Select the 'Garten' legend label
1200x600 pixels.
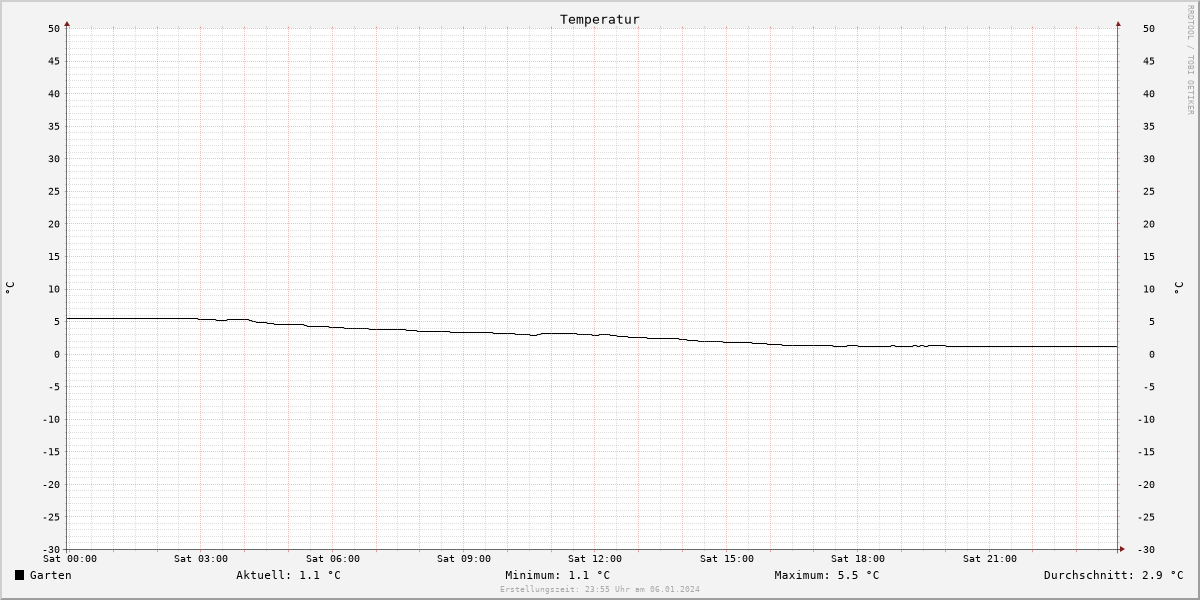[50, 575]
